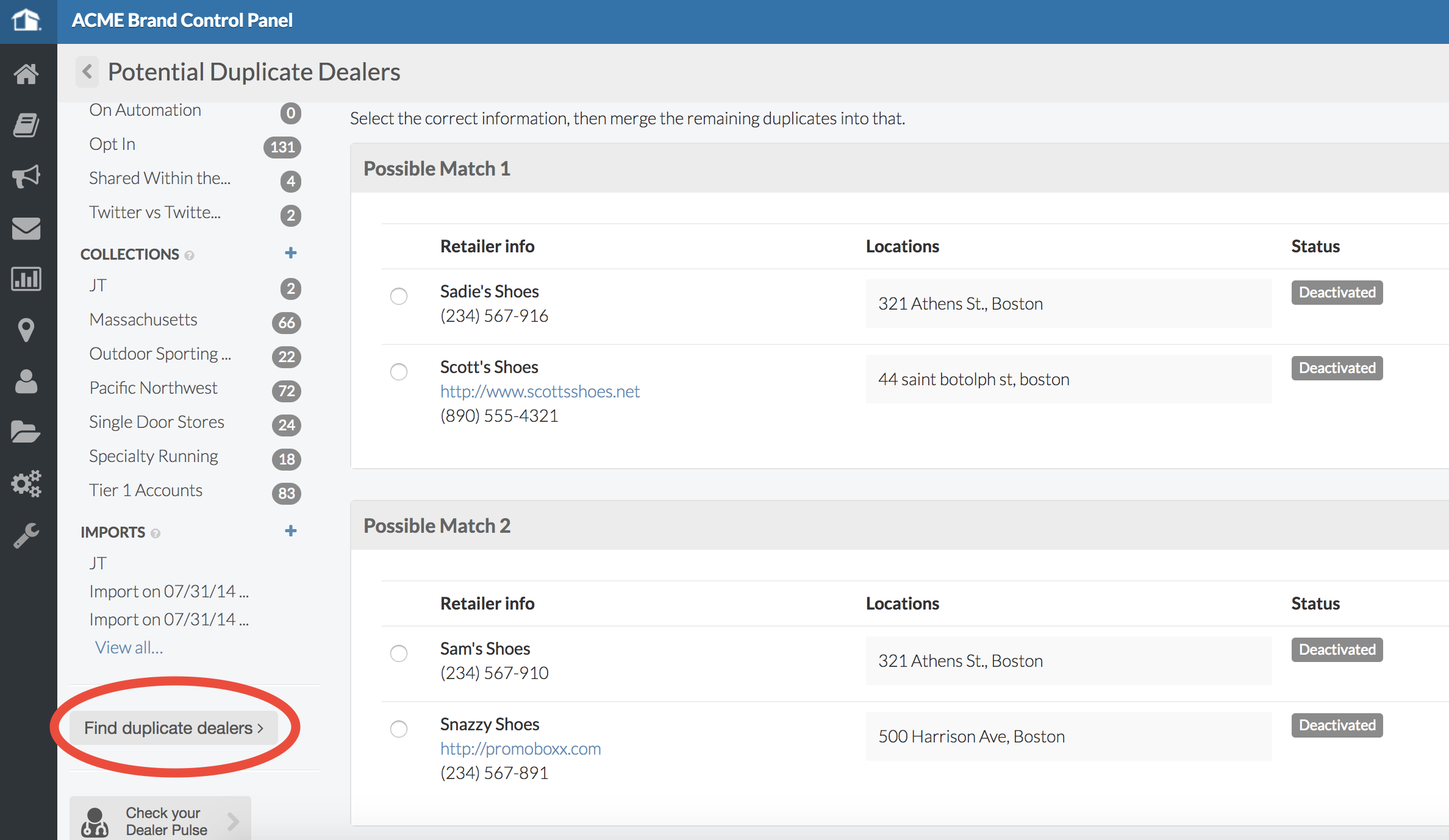Add a new collection with plus

[x=291, y=253]
